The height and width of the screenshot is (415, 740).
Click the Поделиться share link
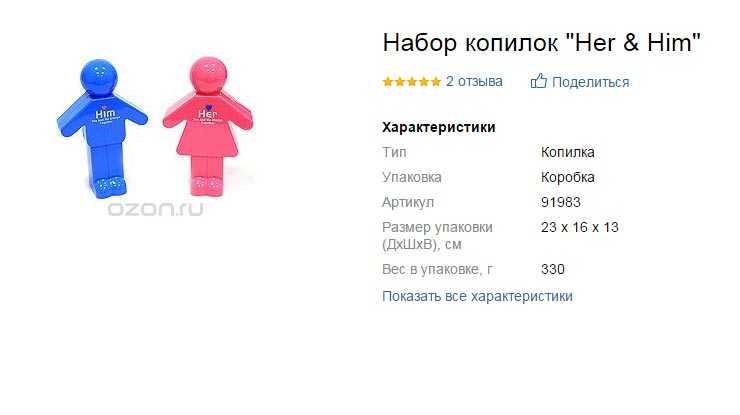coord(590,82)
